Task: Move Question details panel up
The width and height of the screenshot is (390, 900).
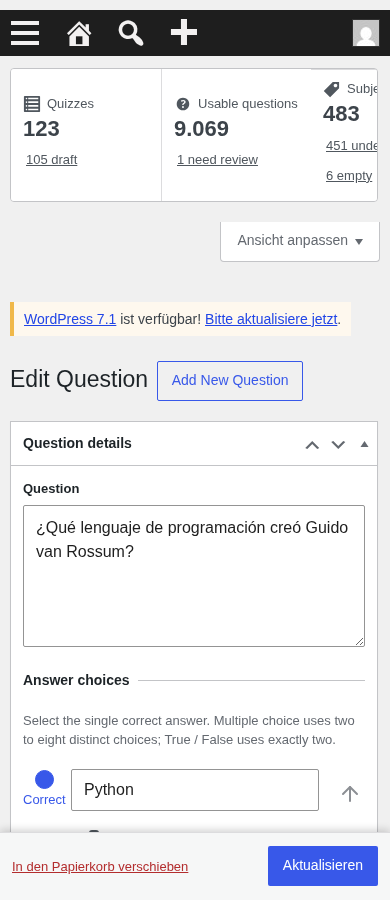Action: (x=312, y=444)
